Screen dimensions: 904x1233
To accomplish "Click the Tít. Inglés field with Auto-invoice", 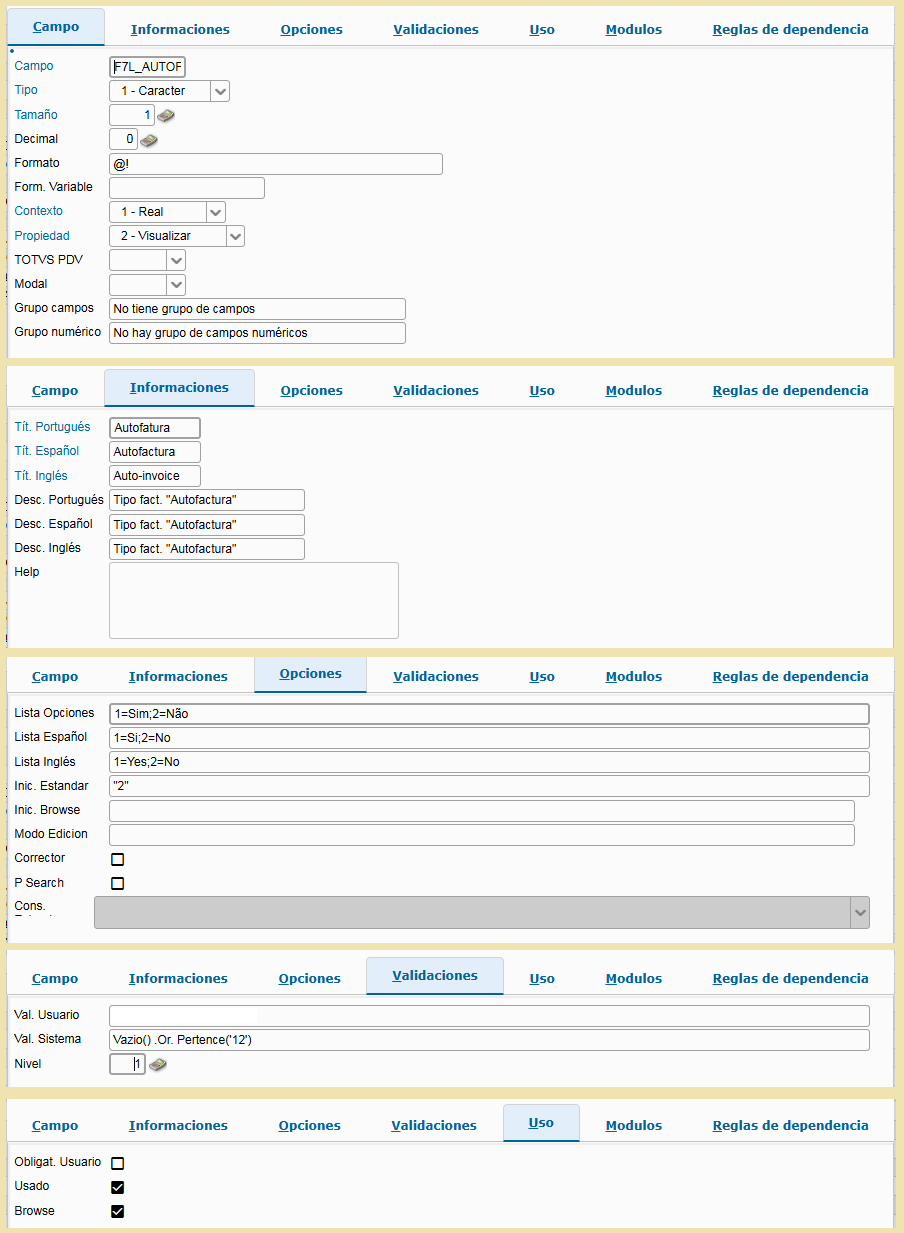I will (155, 476).
